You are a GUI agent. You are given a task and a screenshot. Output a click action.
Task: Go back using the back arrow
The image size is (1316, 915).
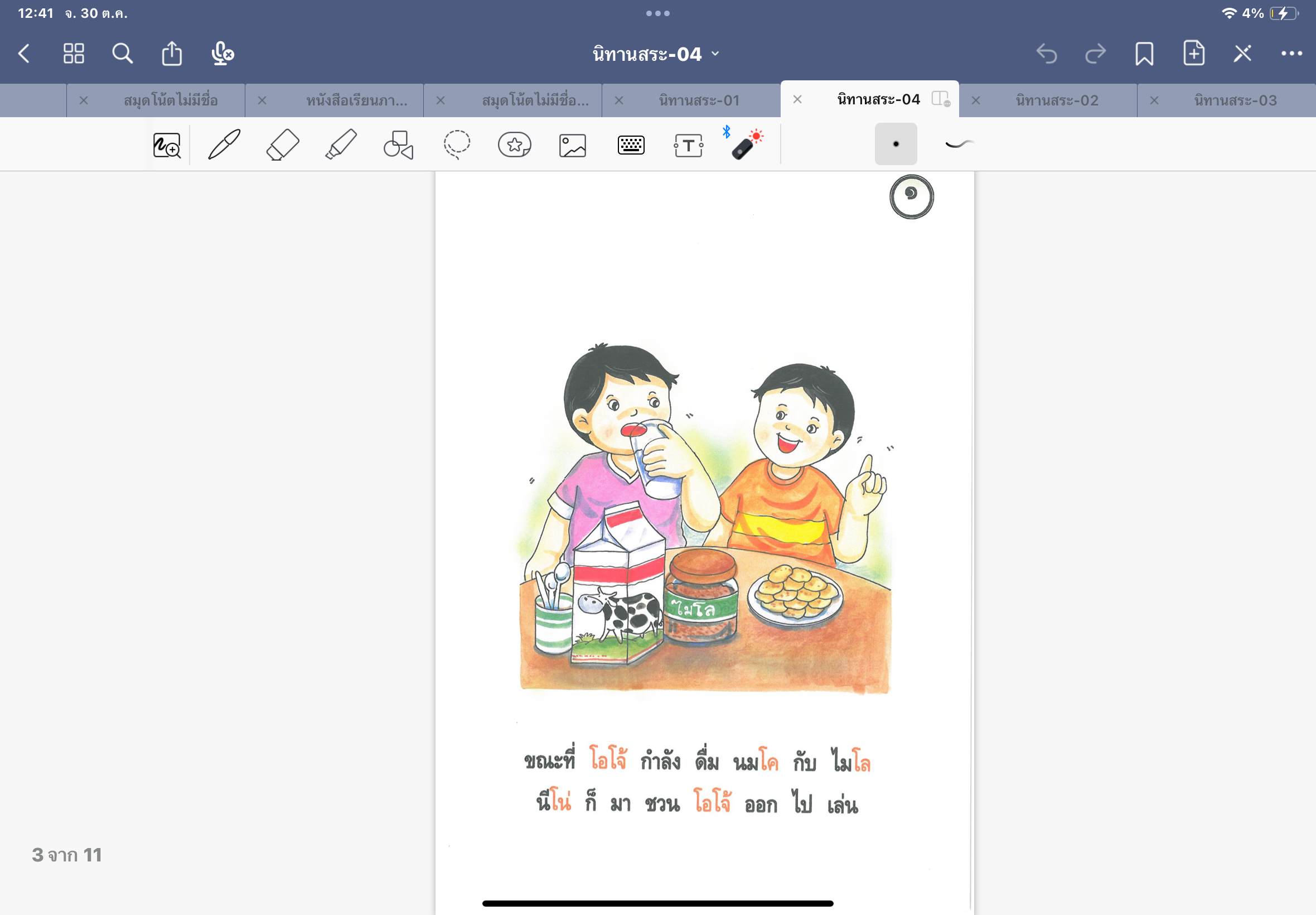(24, 54)
